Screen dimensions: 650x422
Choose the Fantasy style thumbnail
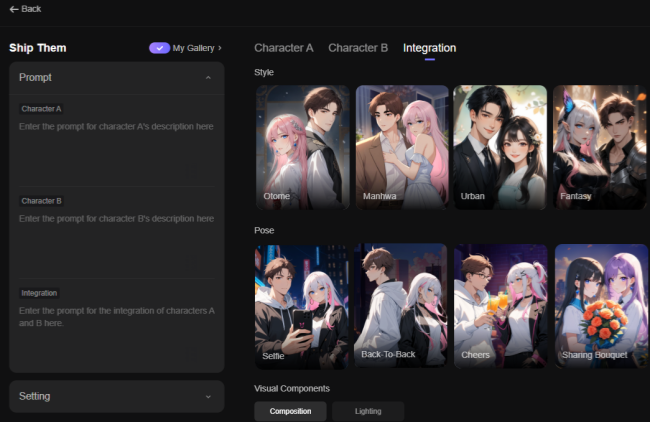pyautogui.click(x=599, y=147)
